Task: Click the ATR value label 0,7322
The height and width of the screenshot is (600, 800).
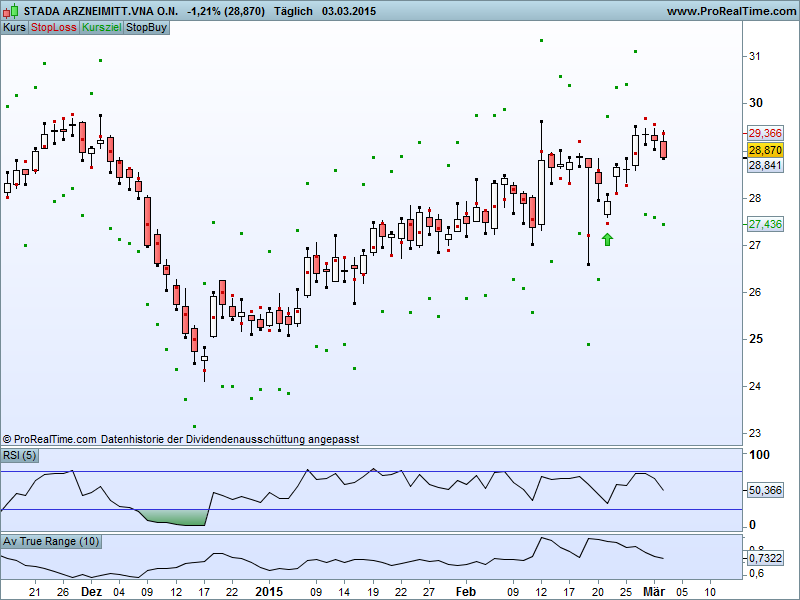Action: 765,558
